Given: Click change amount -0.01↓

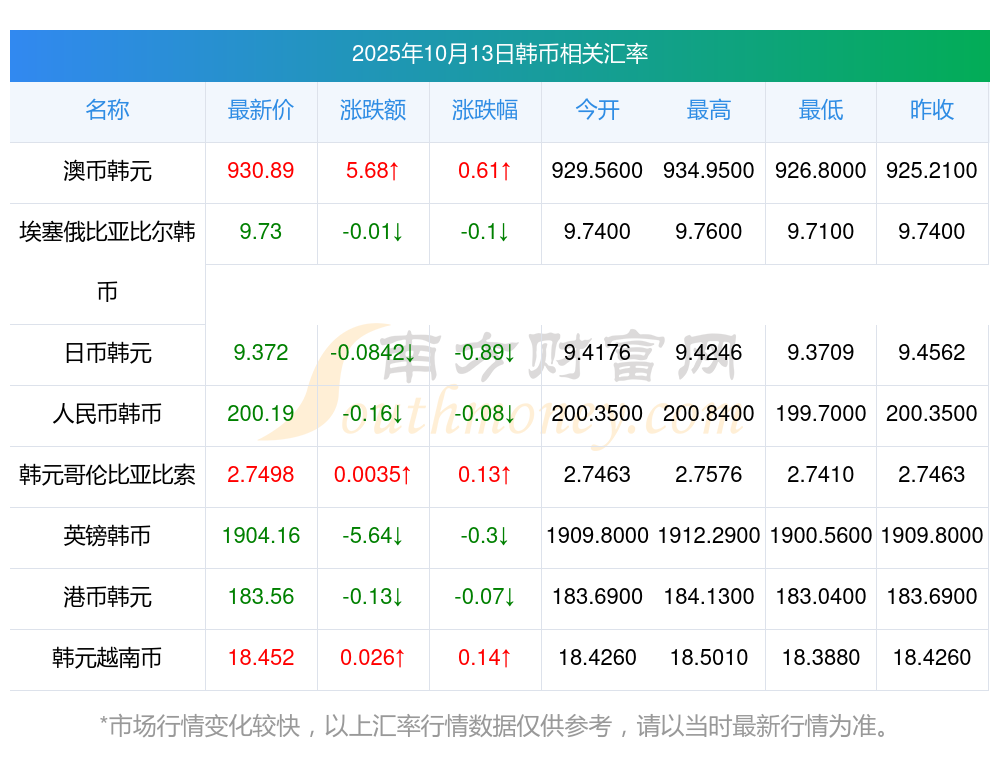Looking at the screenshot, I should pos(373,232).
